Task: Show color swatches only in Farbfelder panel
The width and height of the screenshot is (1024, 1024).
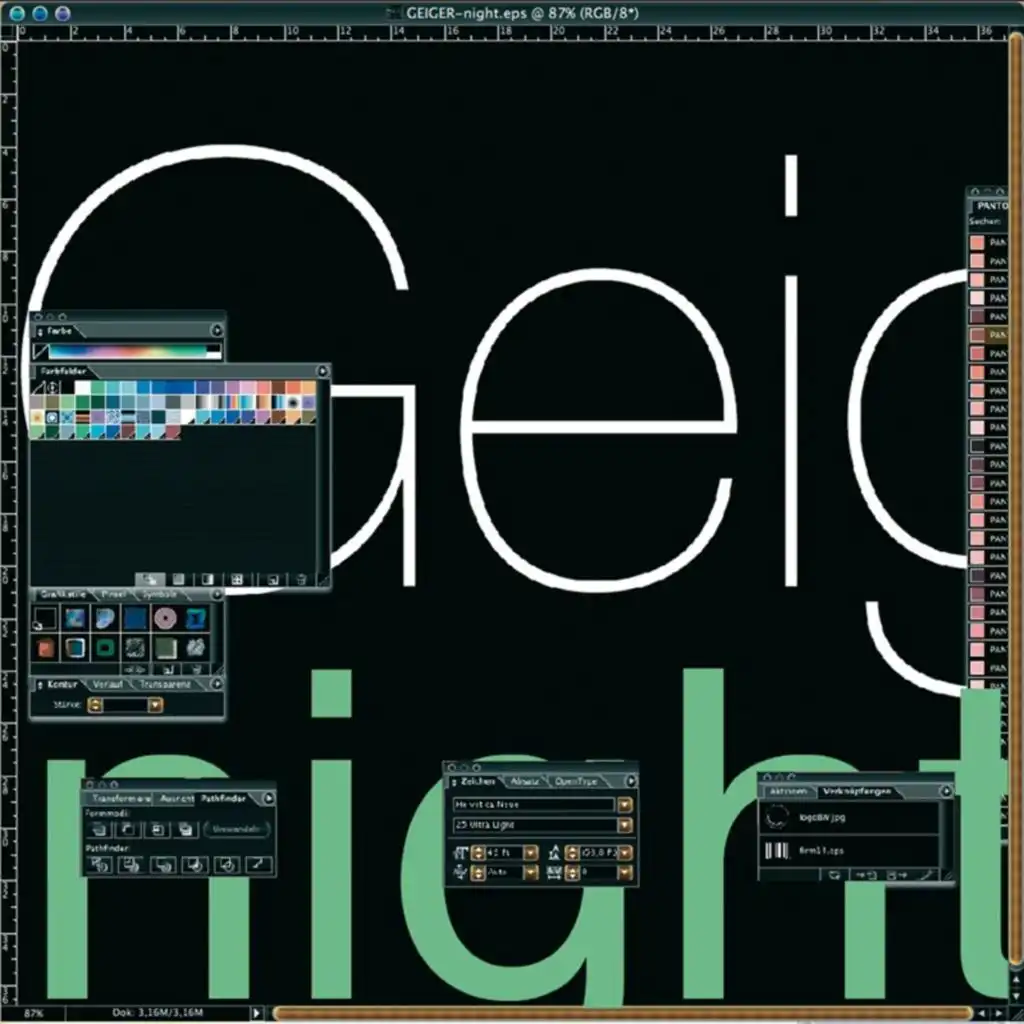Action: point(178,579)
